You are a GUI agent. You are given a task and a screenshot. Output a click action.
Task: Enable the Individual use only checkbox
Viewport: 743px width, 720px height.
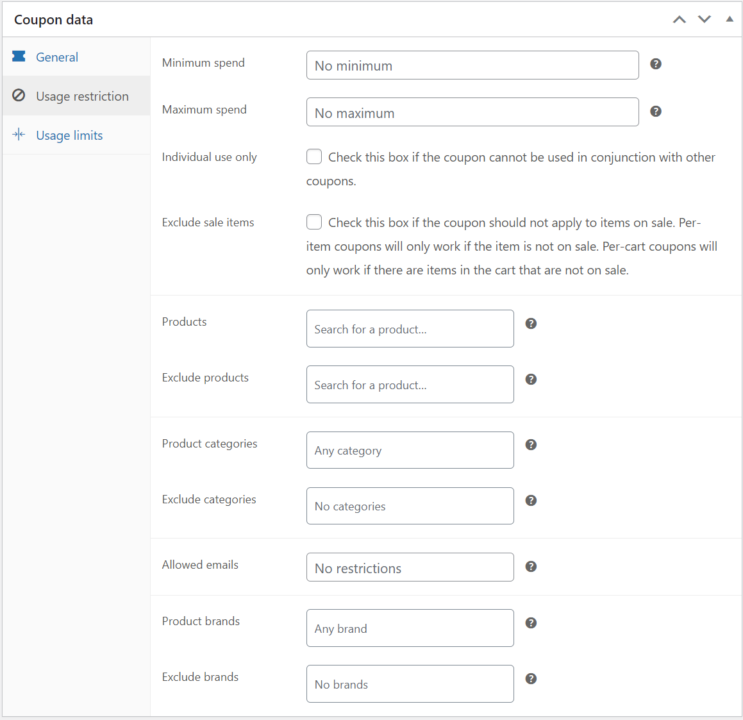[x=314, y=157]
